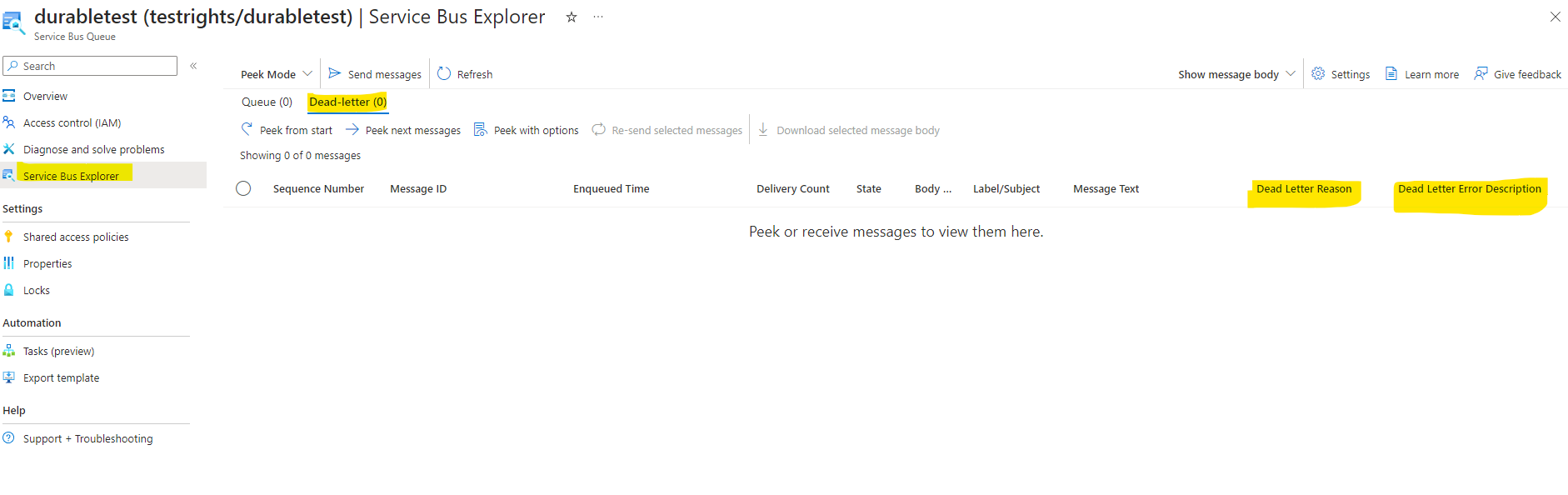Open Tasks (preview) automation page
1568x495 pixels.
point(58,351)
